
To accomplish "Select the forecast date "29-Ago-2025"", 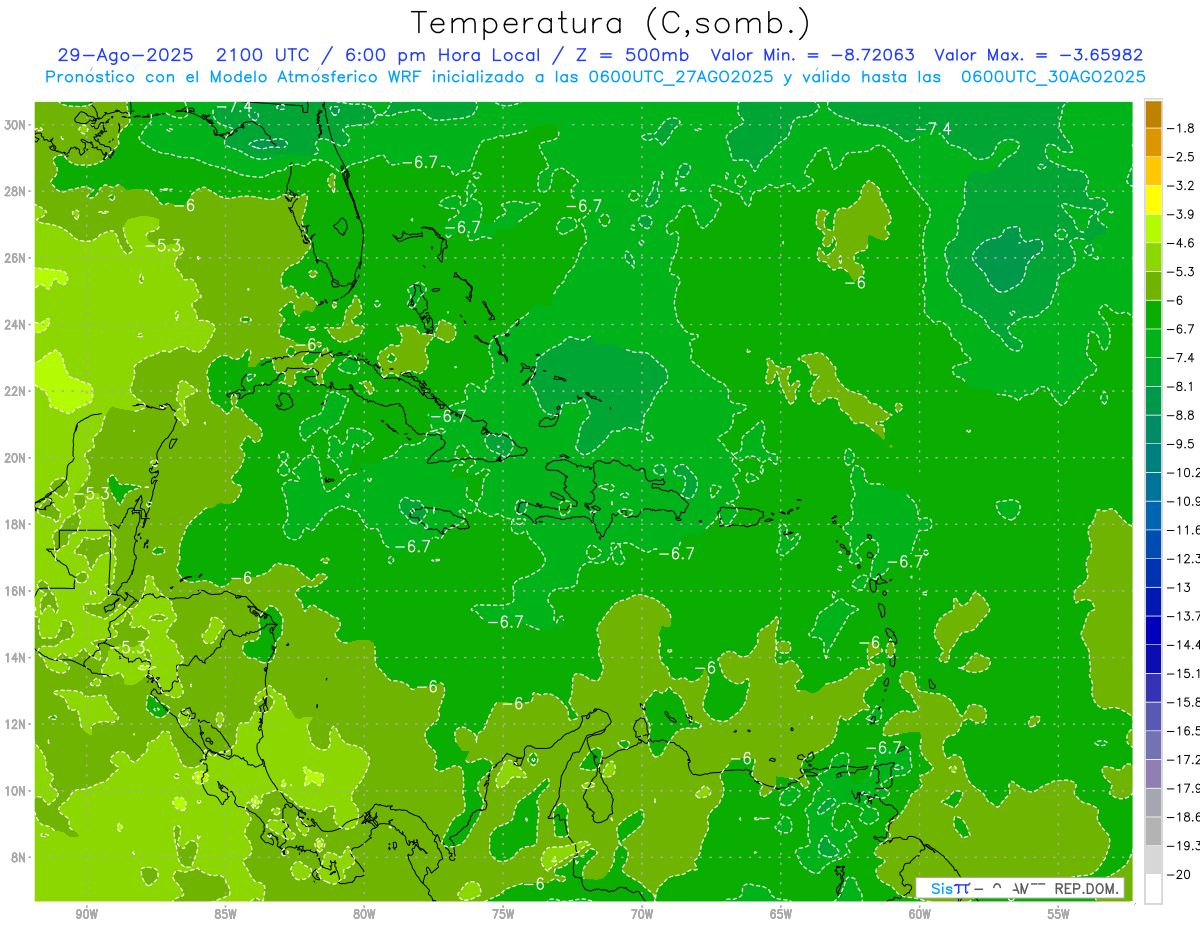I will tap(124, 55).
